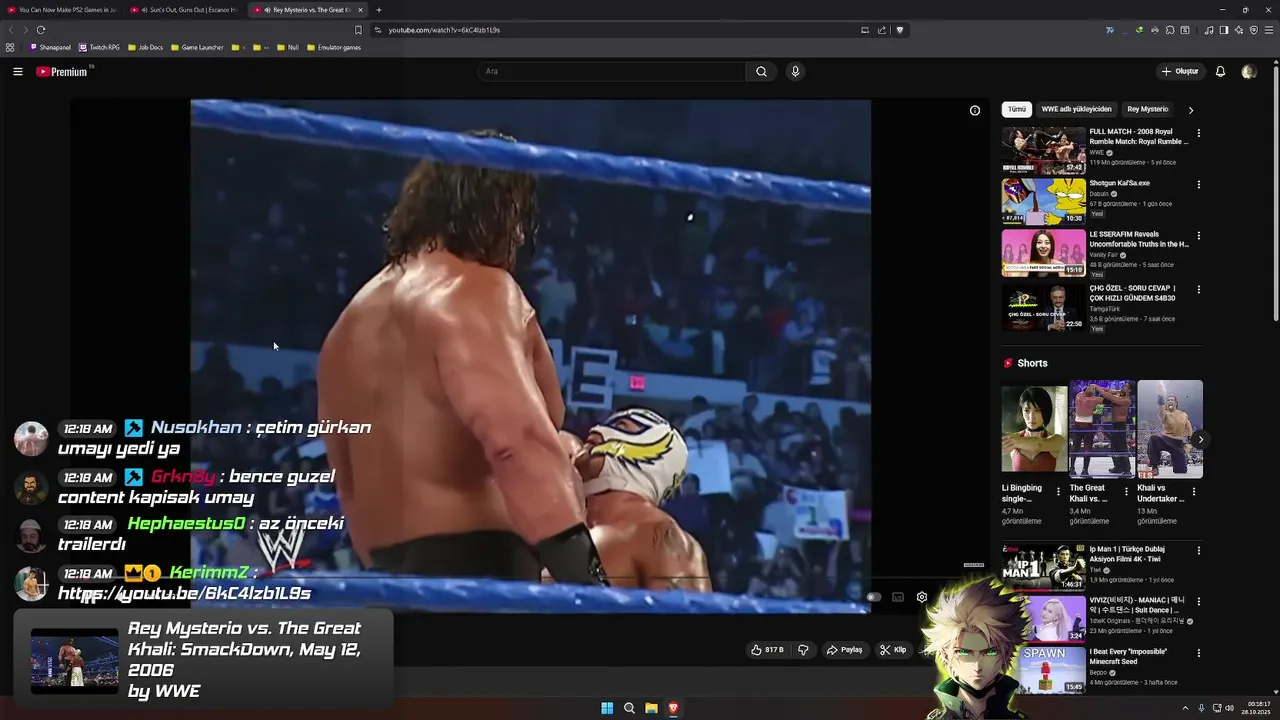Select the Tümü filter chip
The width and height of the screenshot is (1280, 720).
tap(1017, 109)
